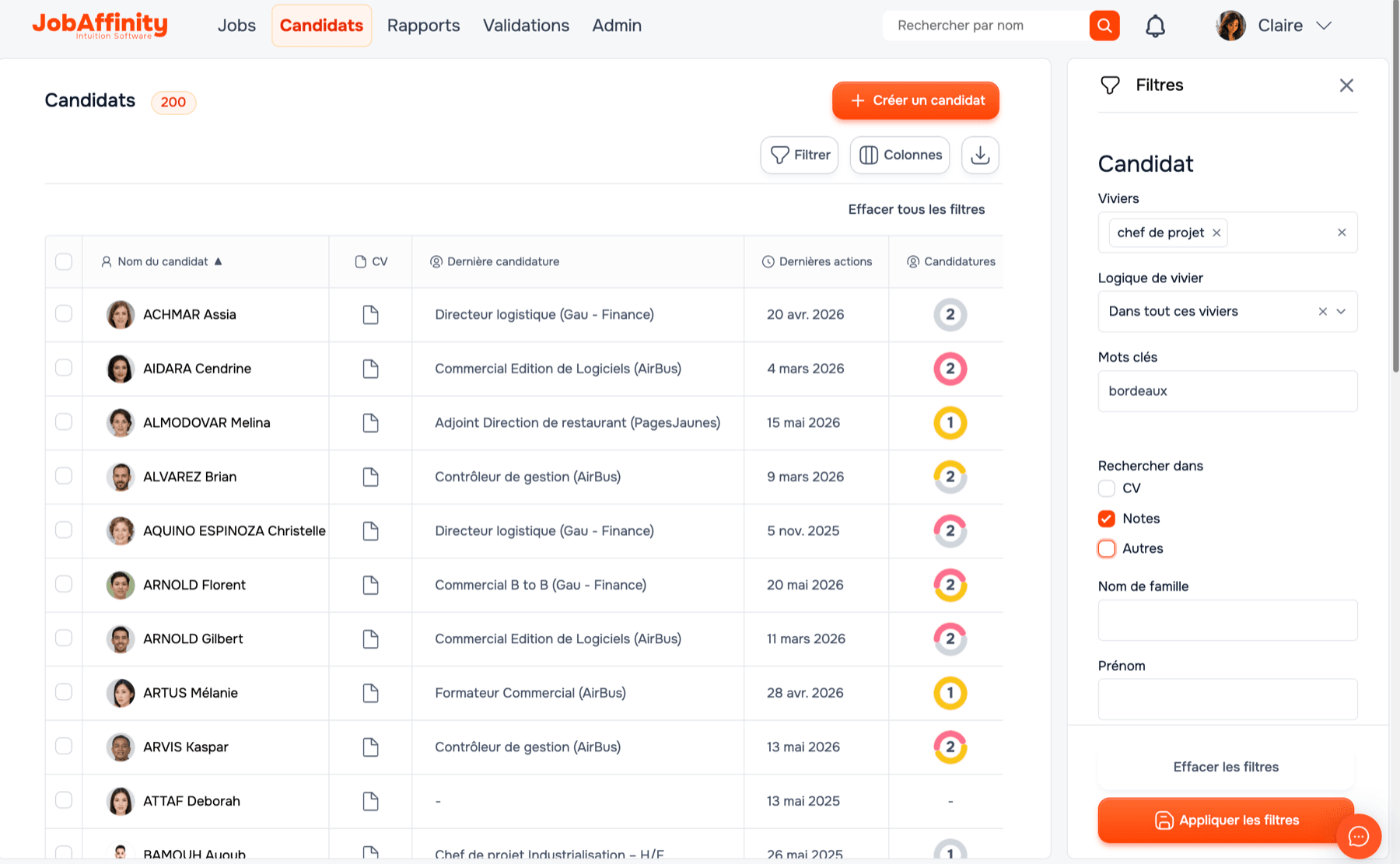
Task: Open CV document for ACHMAR Assia
Action: coord(370,314)
